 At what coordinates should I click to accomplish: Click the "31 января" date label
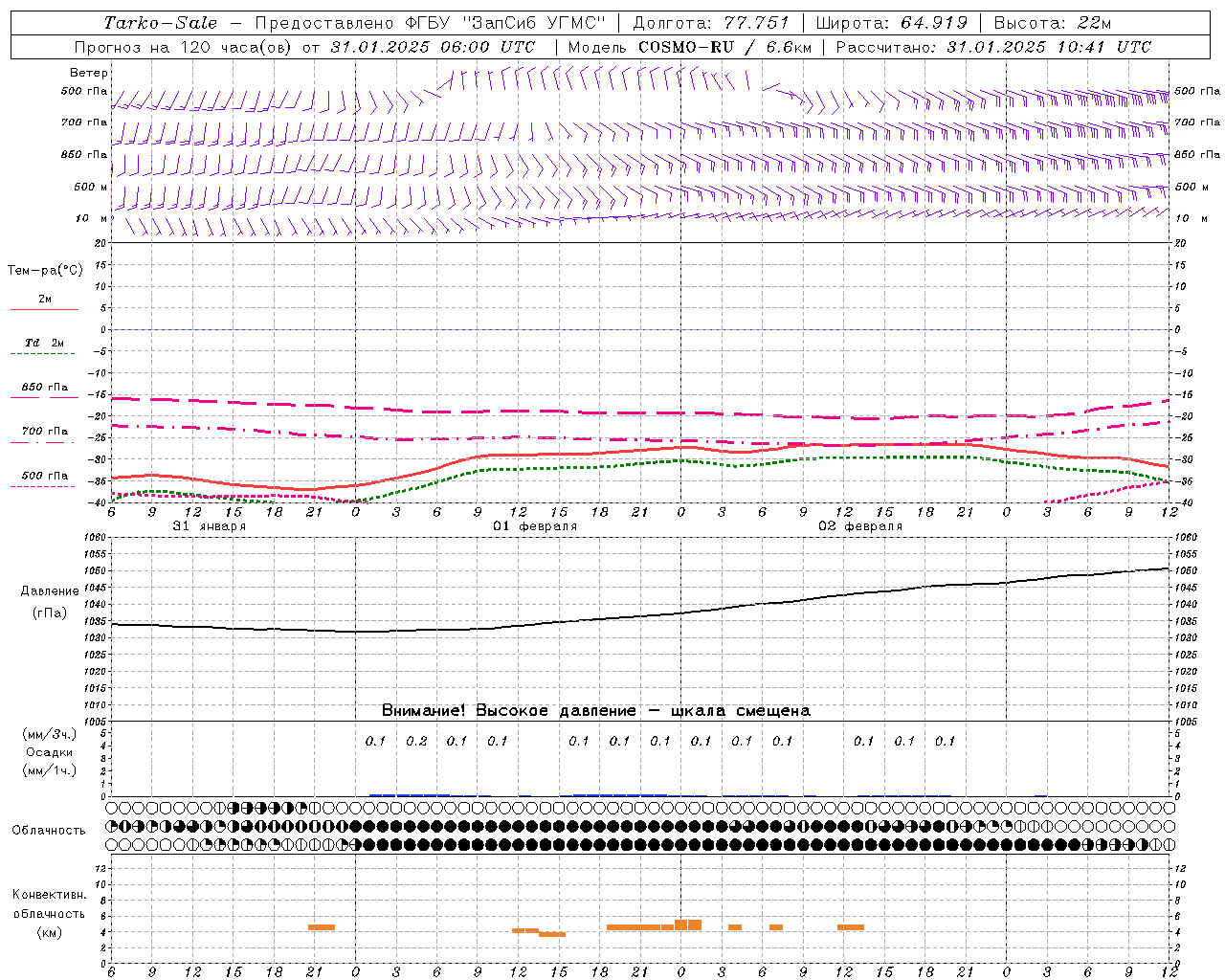pyautogui.click(x=209, y=526)
